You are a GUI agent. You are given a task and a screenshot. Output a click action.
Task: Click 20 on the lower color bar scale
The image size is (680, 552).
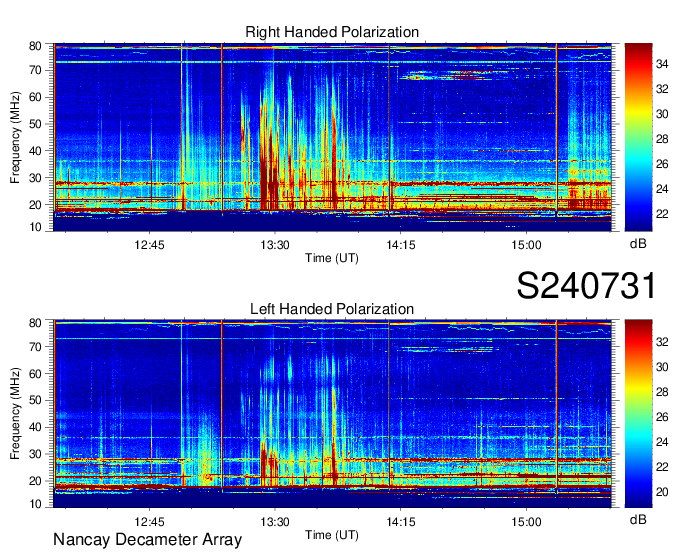click(x=662, y=492)
